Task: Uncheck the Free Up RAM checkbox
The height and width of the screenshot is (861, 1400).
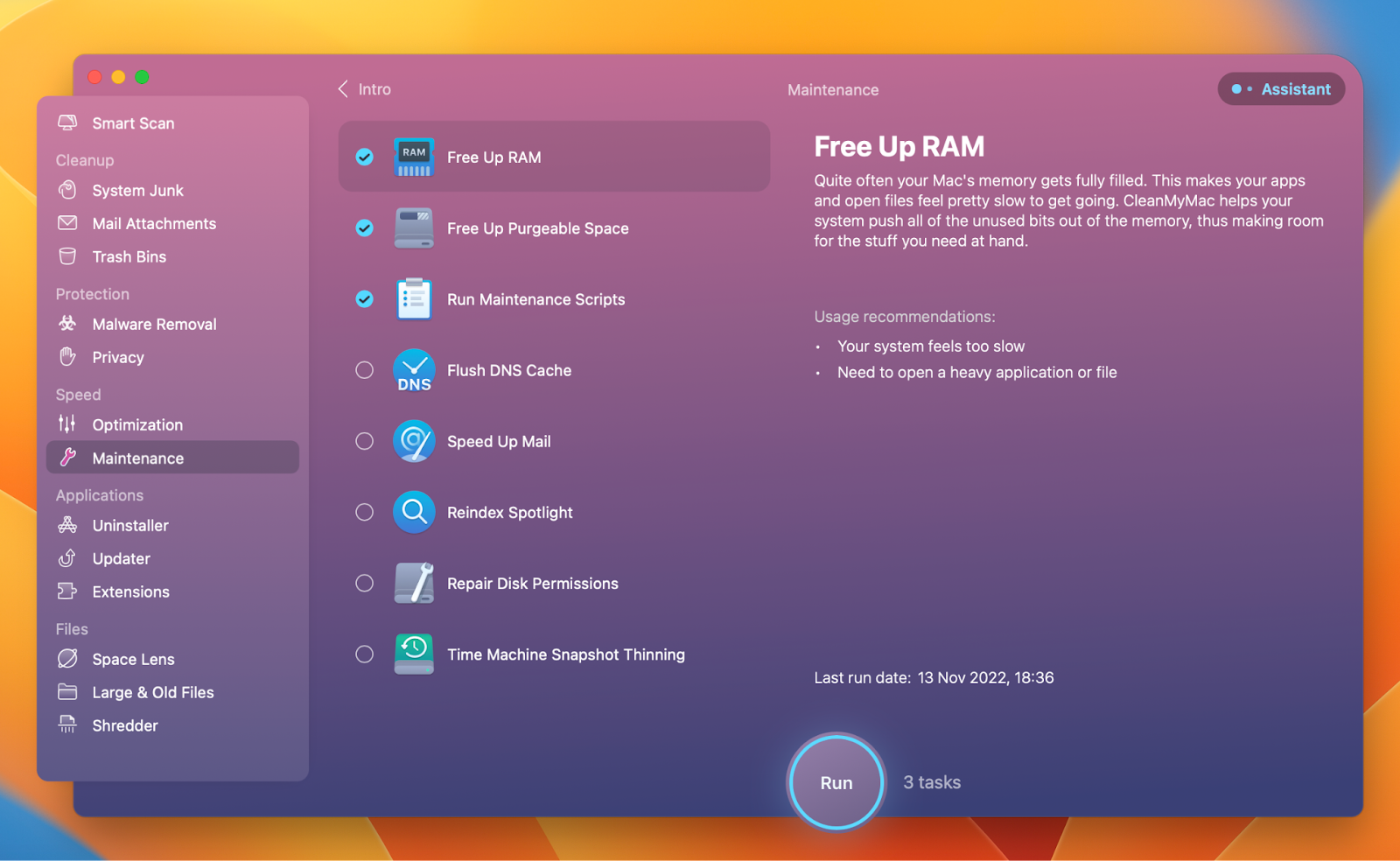Action: (365, 157)
